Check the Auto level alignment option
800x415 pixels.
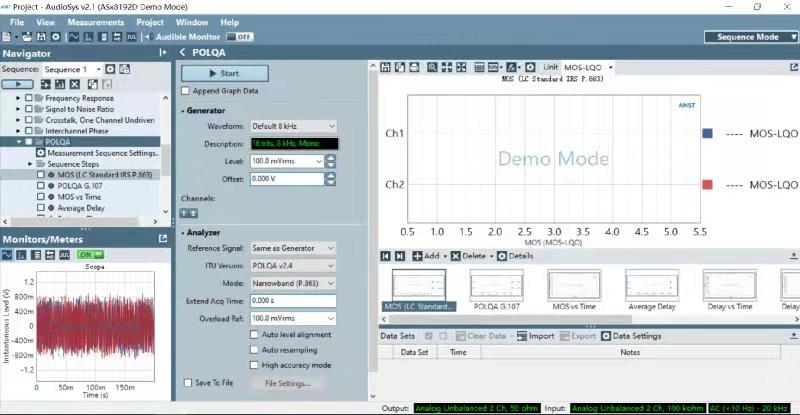(254, 335)
